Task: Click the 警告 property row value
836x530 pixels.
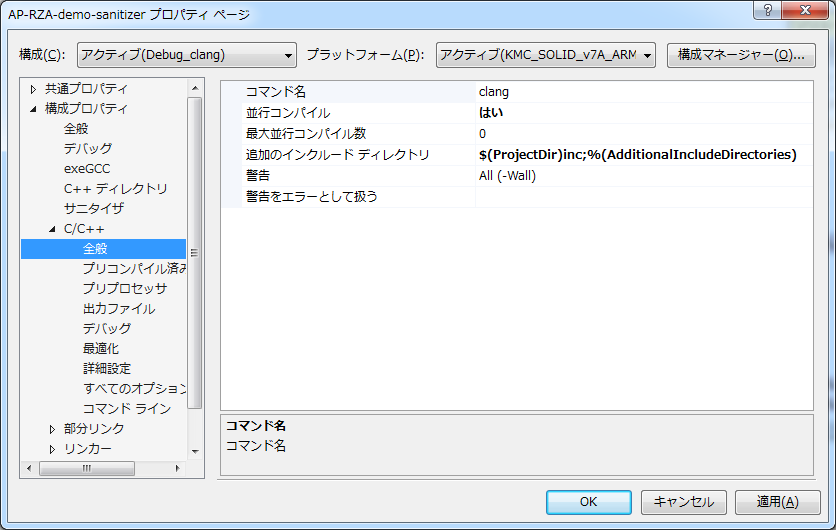Action: pyautogui.click(x=640, y=176)
